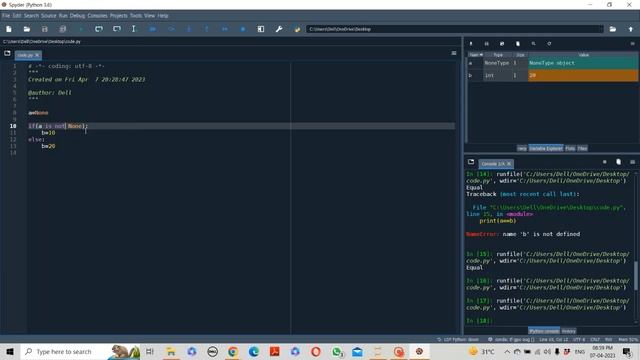Switch to the IPython console tab
This screenshot has width=640, height=360.
click(544, 331)
